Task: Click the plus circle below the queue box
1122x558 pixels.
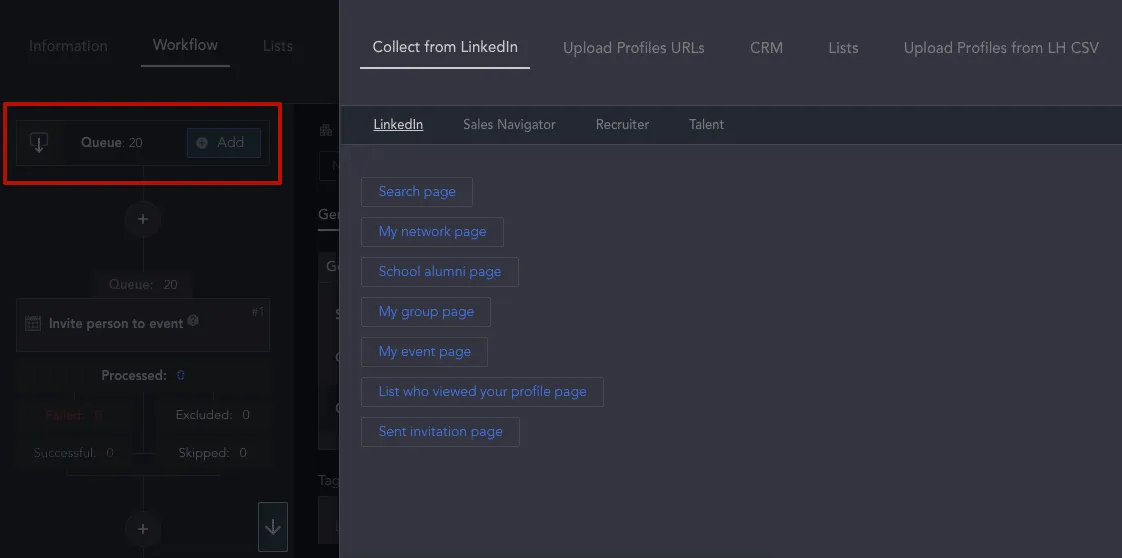Action: pyautogui.click(x=143, y=219)
